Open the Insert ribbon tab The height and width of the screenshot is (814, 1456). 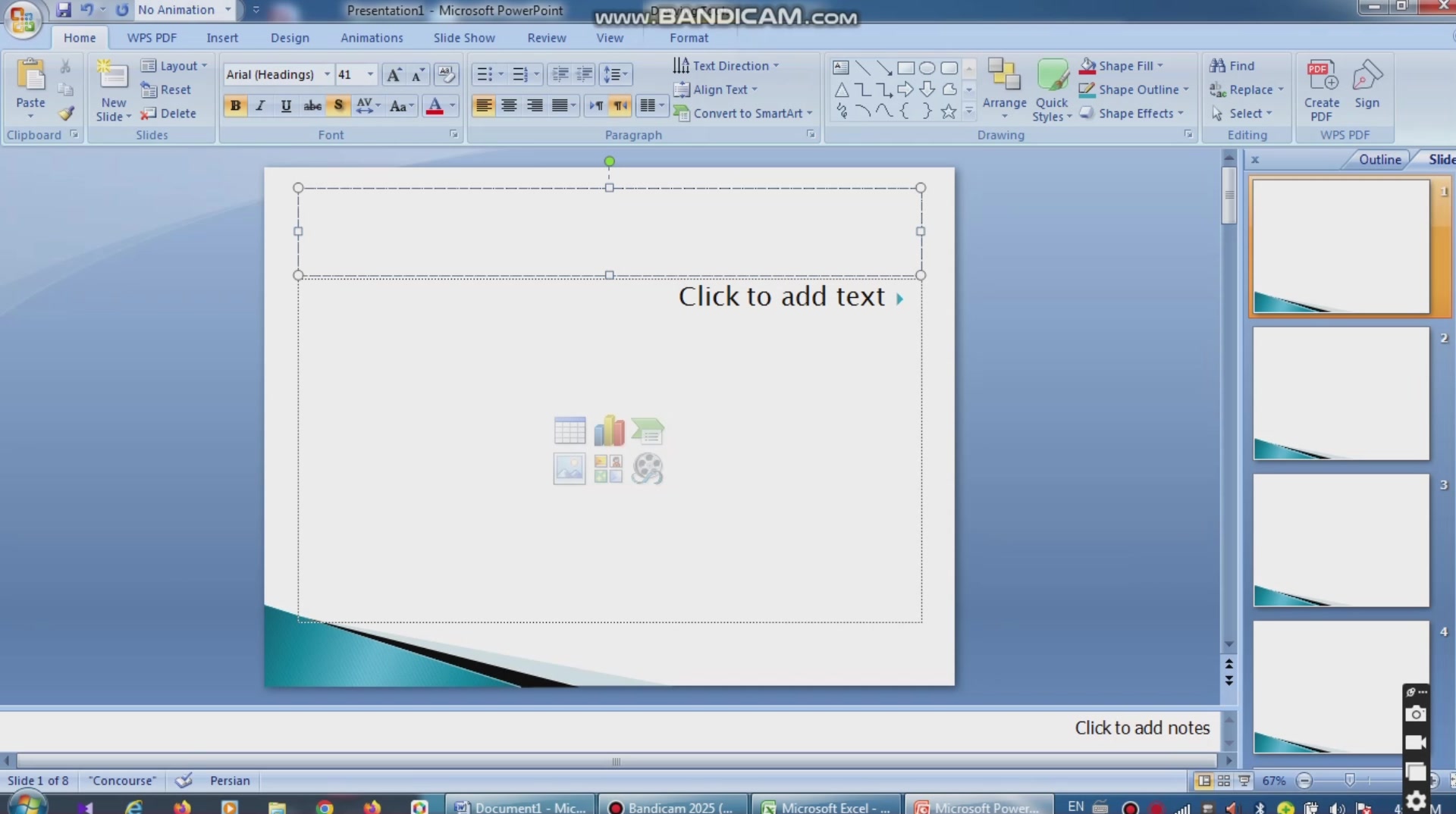pos(222,38)
